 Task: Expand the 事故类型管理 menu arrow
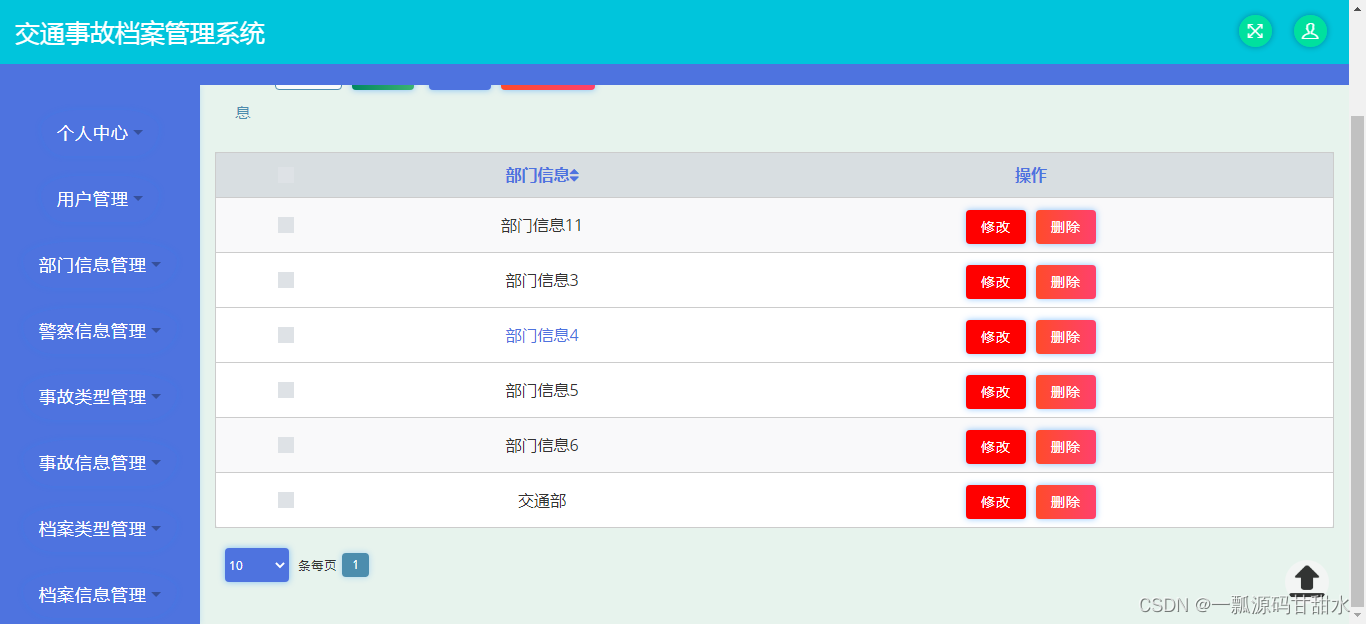[x=156, y=396]
